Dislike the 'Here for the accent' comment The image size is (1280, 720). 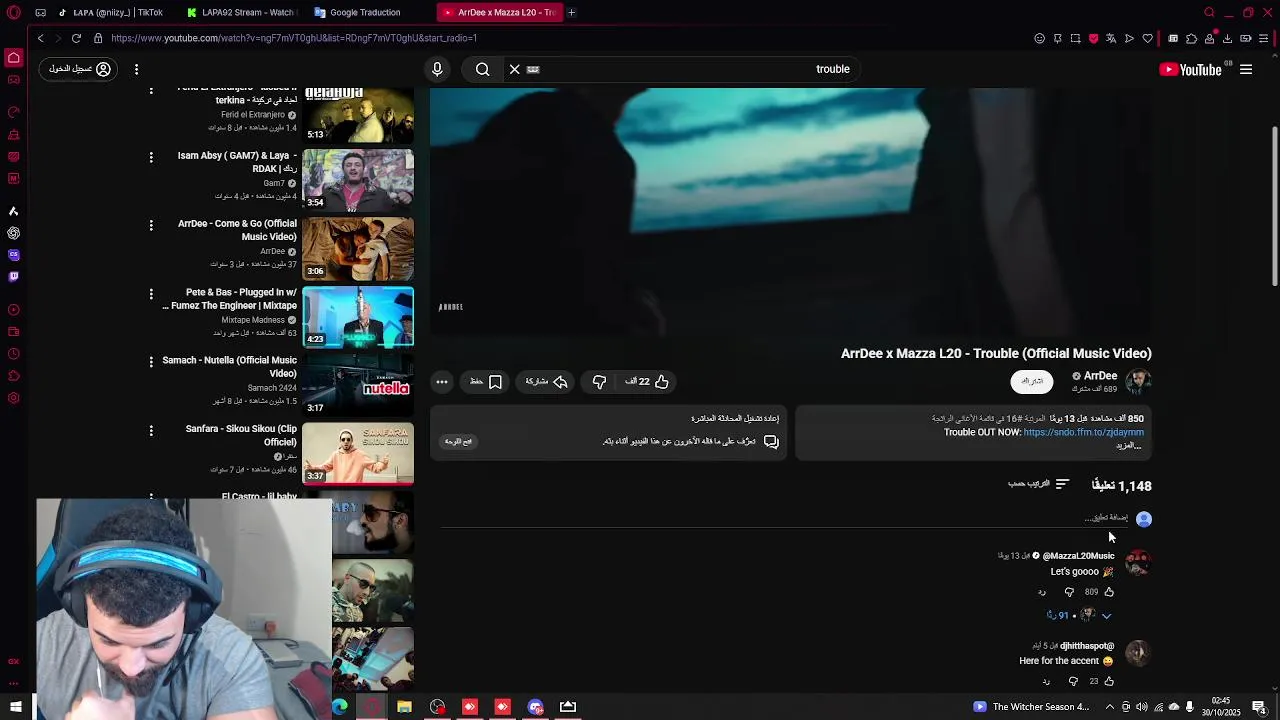click(1073, 681)
